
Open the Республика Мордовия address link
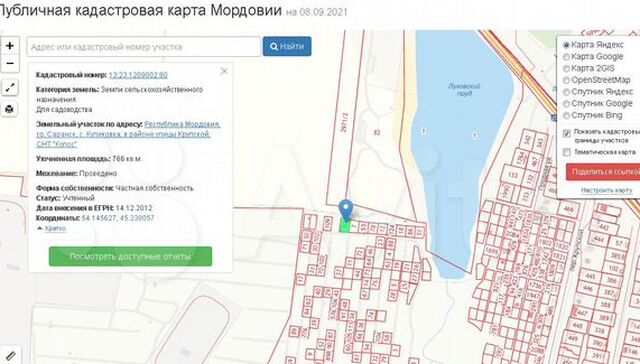(128, 134)
